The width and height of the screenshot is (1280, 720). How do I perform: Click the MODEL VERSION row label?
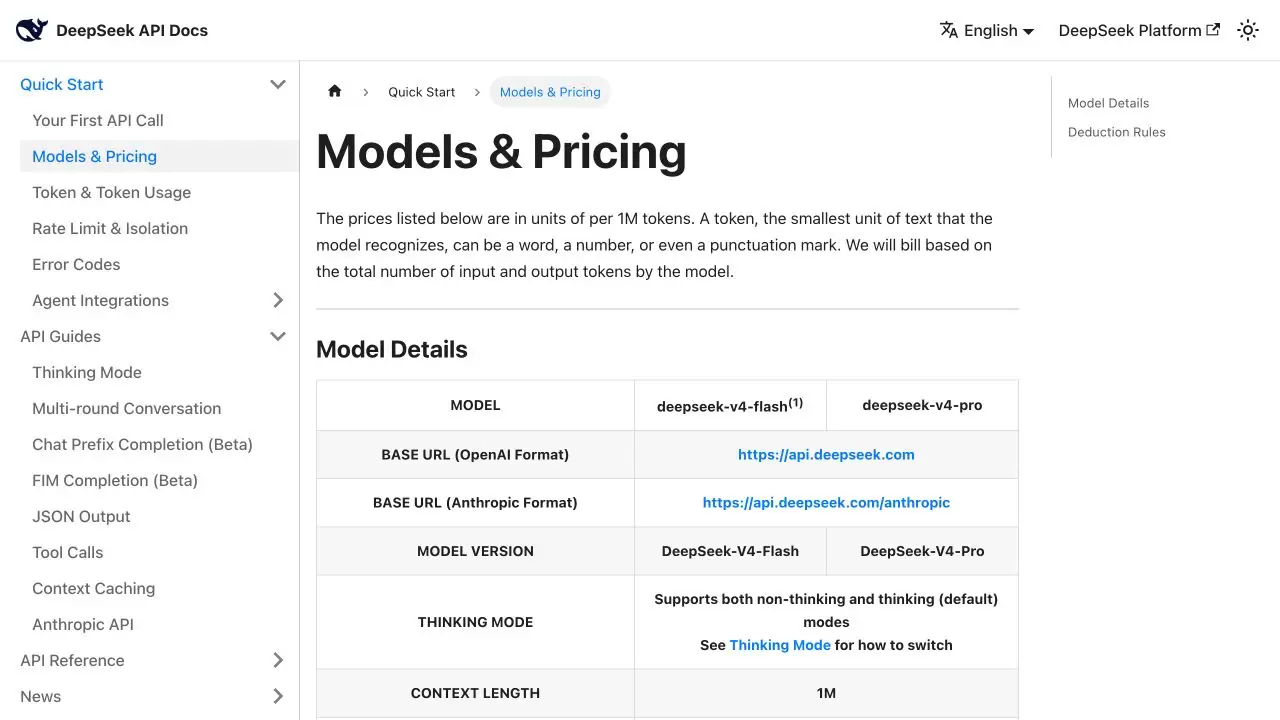point(475,551)
